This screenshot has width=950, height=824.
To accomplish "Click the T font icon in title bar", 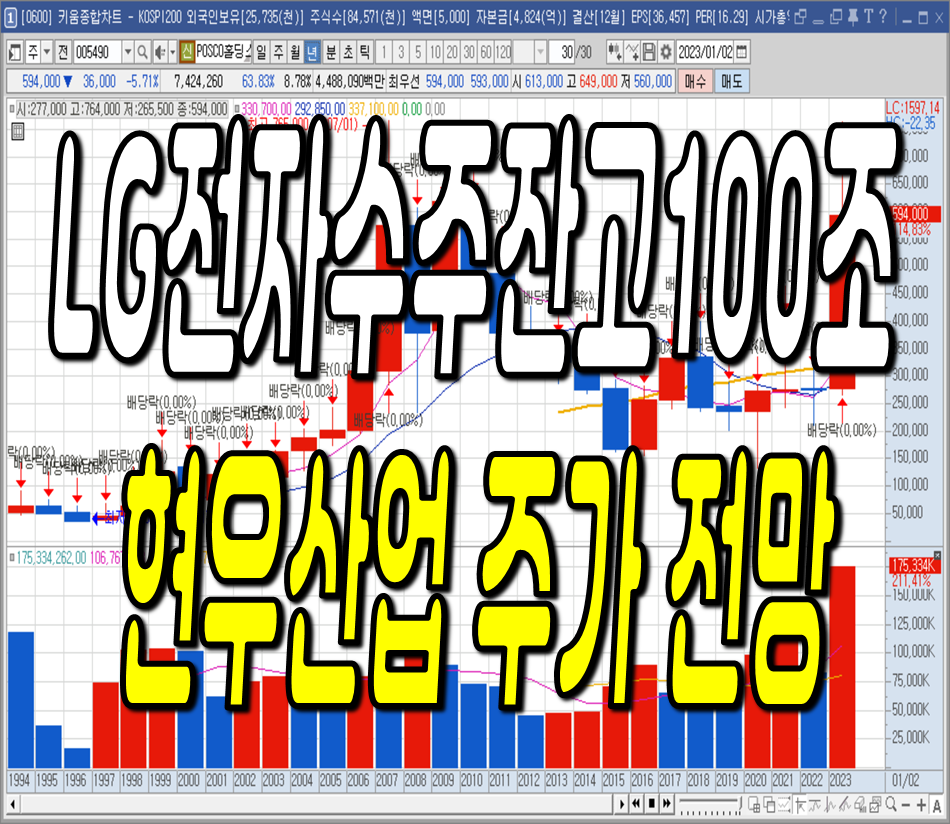I will (x=868, y=17).
